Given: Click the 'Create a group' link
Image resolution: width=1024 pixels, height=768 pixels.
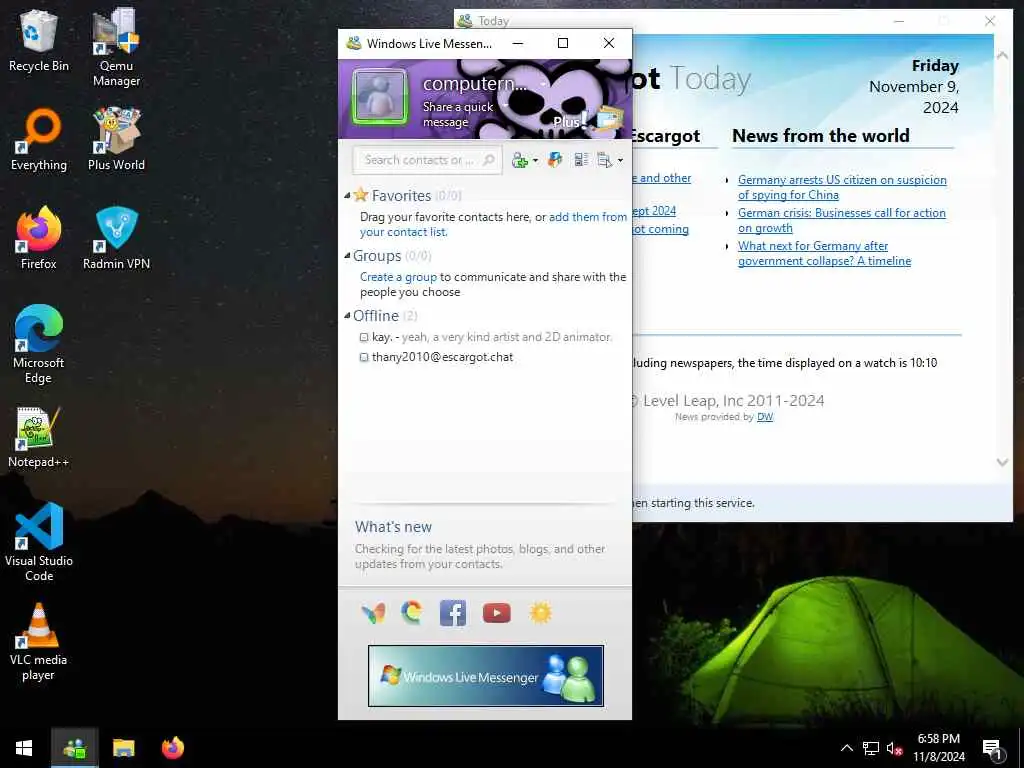Looking at the screenshot, I should tap(398, 277).
